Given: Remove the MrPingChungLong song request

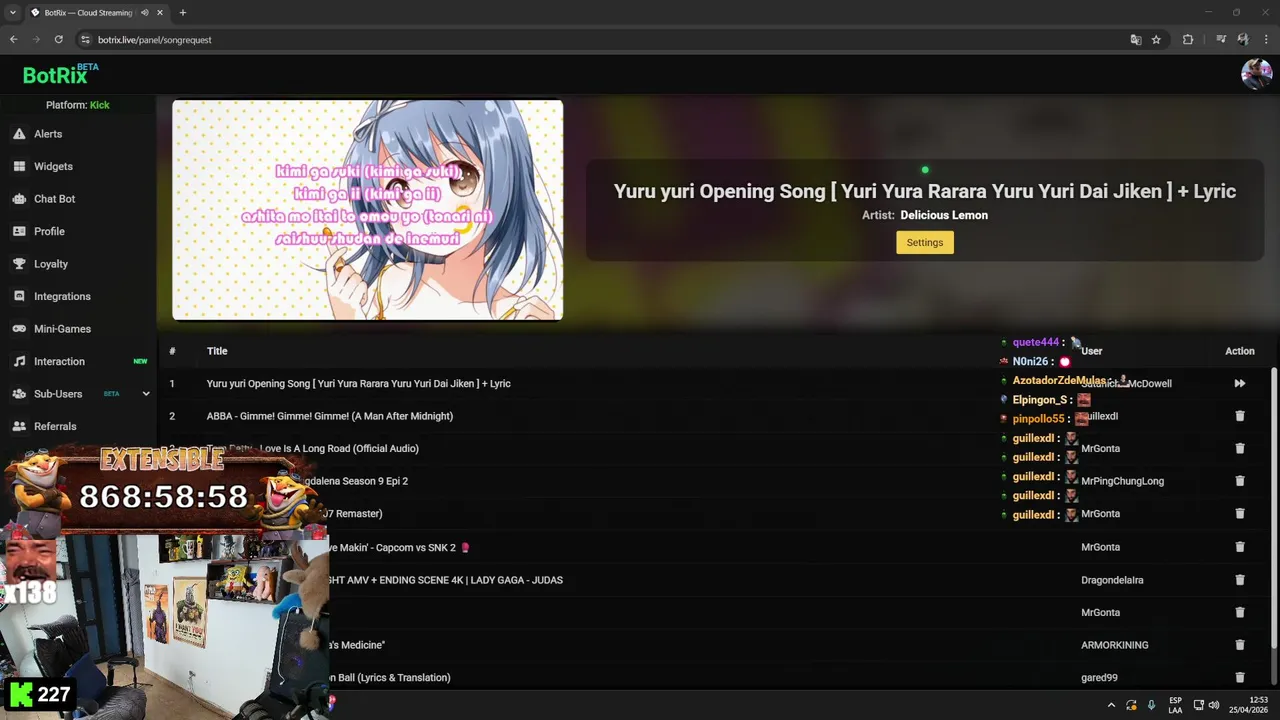Looking at the screenshot, I should pos(1239,481).
